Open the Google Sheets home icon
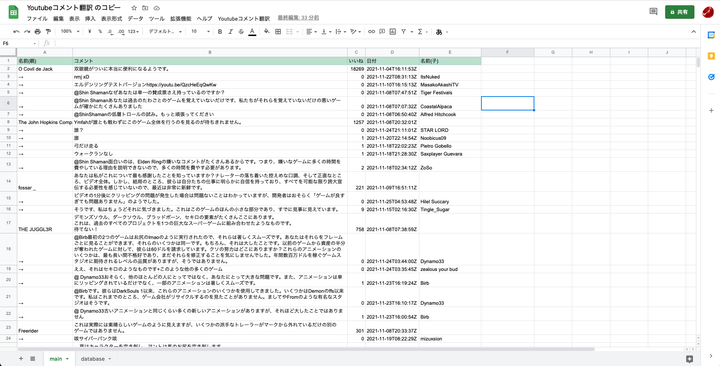 pos(13,12)
